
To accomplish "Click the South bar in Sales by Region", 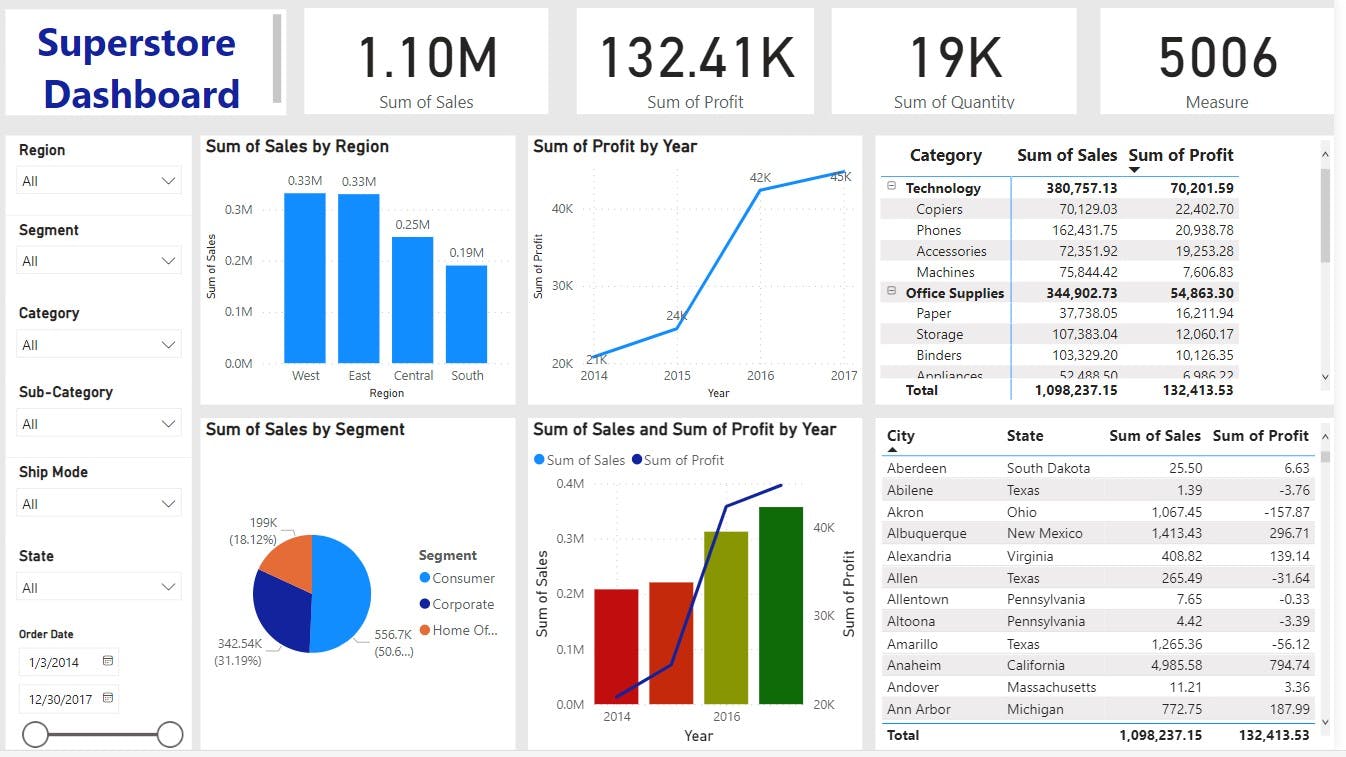I will (467, 314).
